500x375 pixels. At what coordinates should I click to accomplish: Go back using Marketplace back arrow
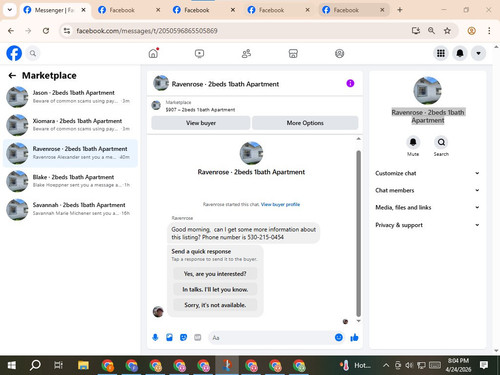click(x=12, y=76)
